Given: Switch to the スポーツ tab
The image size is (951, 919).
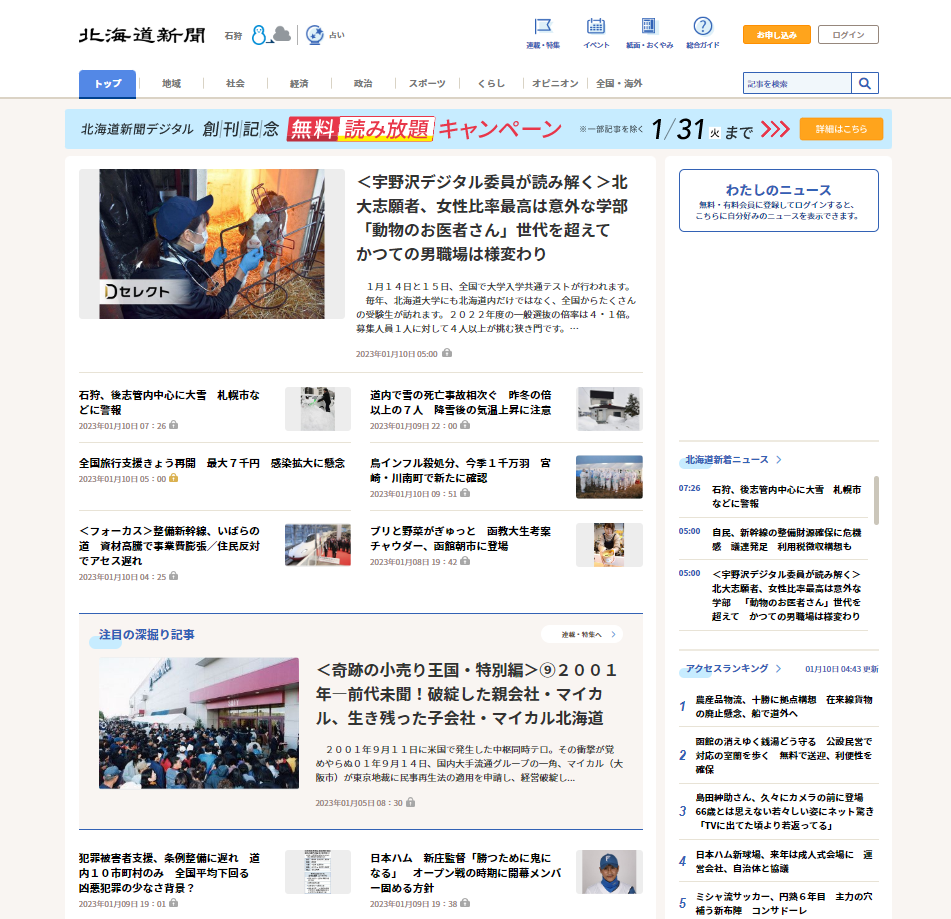Looking at the screenshot, I should tap(426, 84).
